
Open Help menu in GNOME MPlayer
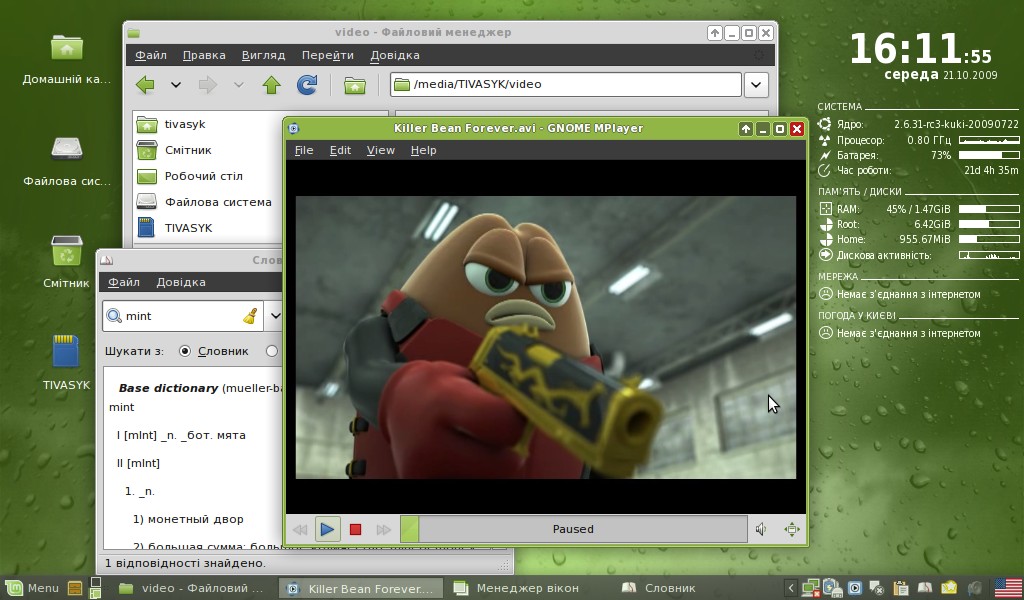pos(423,150)
